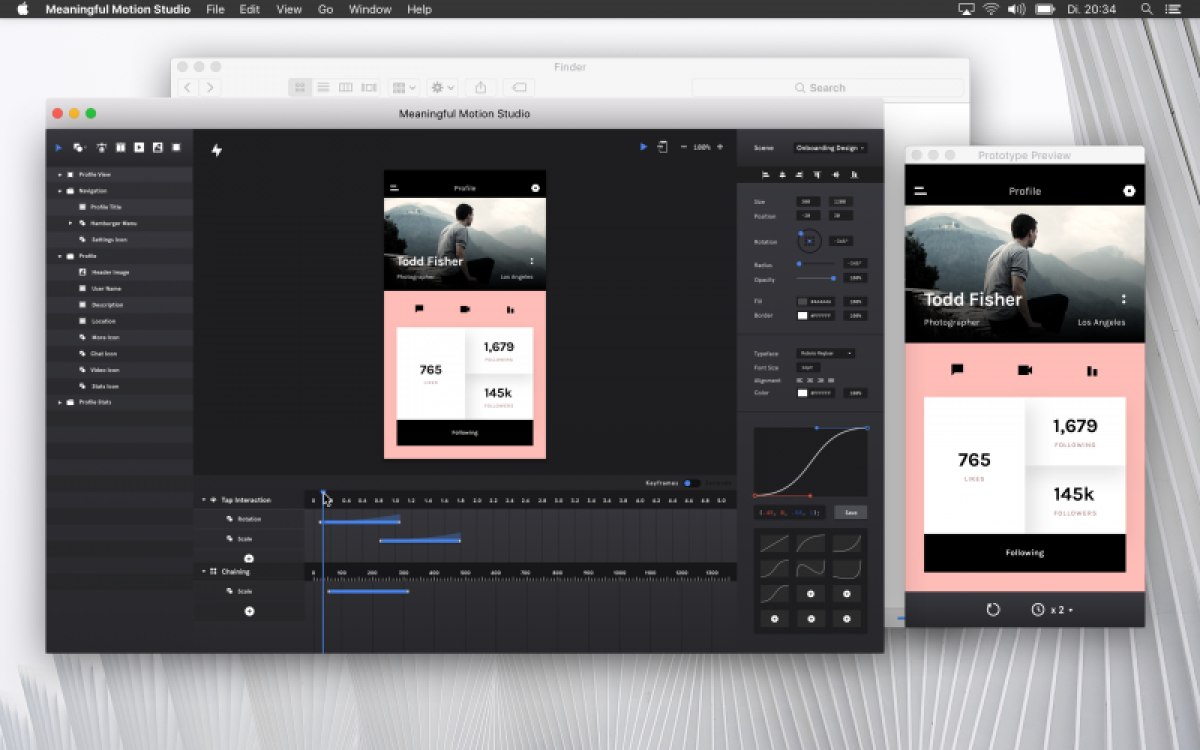Click gear icon in Prototype Preview header
This screenshot has height=750, width=1200.
1129,191
